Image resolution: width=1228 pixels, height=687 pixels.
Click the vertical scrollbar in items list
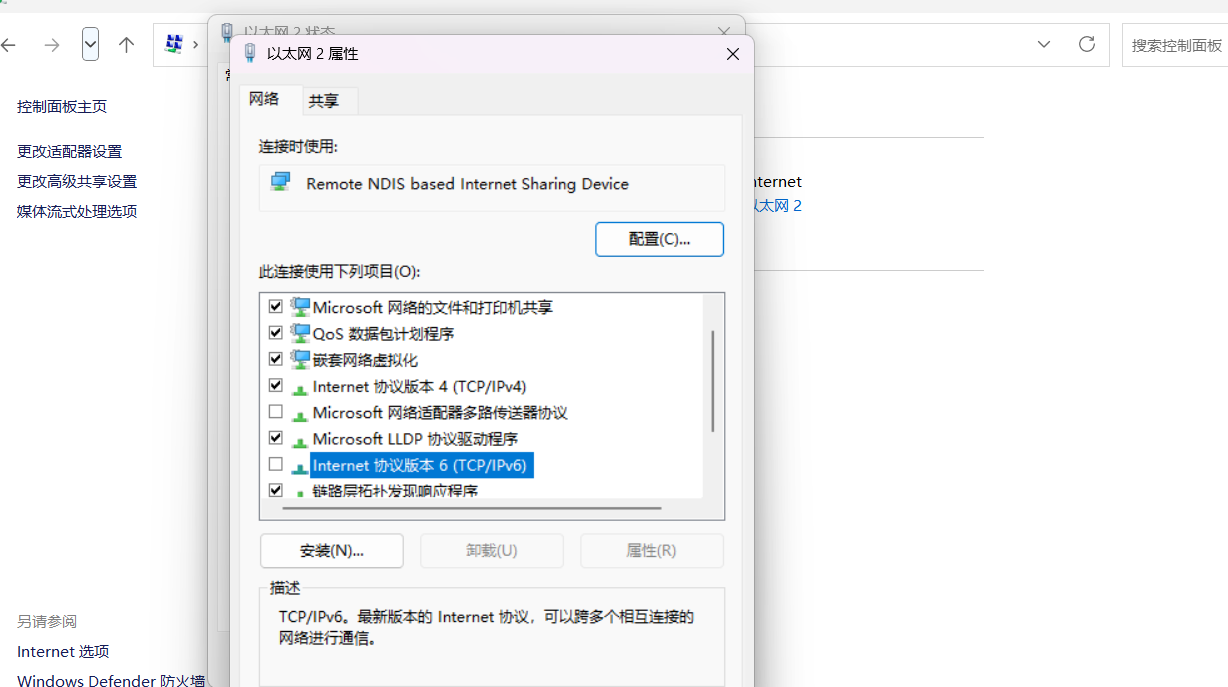[x=713, y=380]
